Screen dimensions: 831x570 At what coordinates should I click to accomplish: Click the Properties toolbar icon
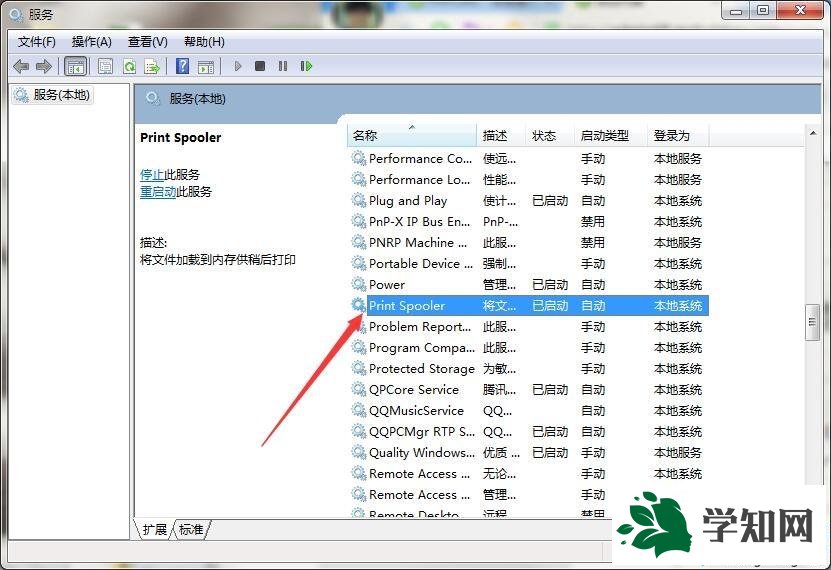click(105, 67)
